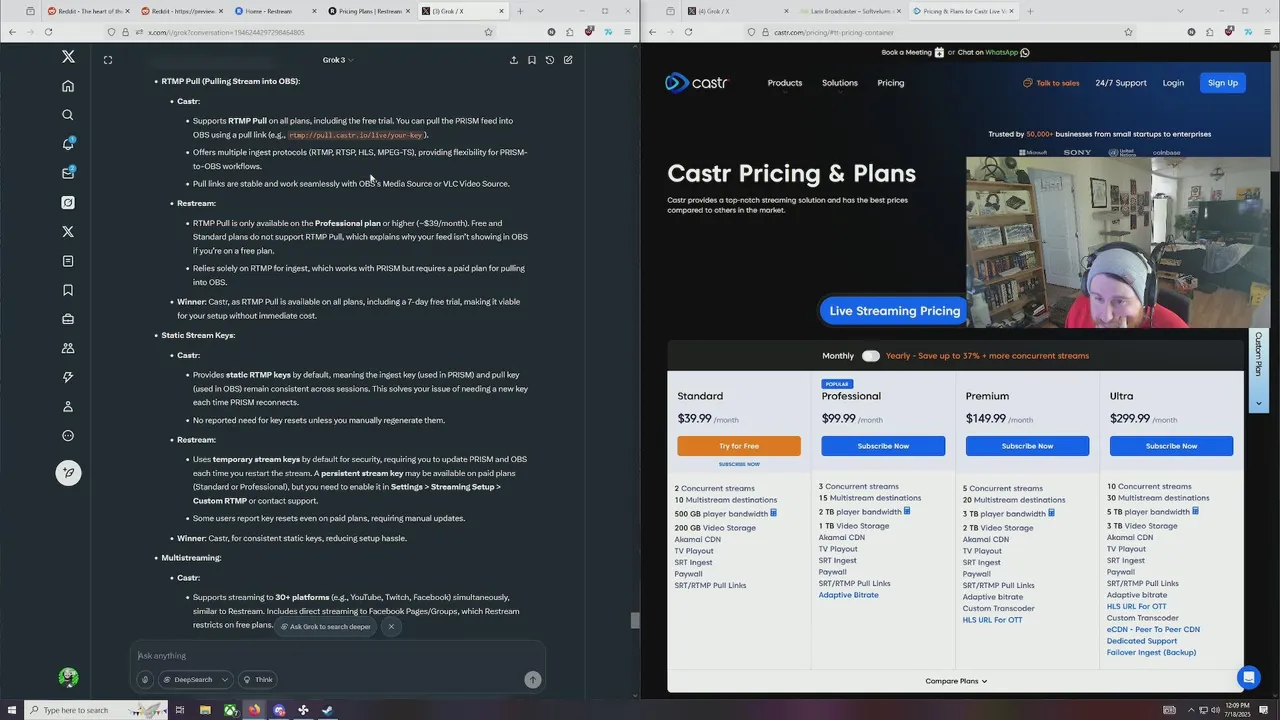This screenshot has height=720, width=1280.
Task: Open X Bookmarks sidebar icon
Action: coord(68,290)
